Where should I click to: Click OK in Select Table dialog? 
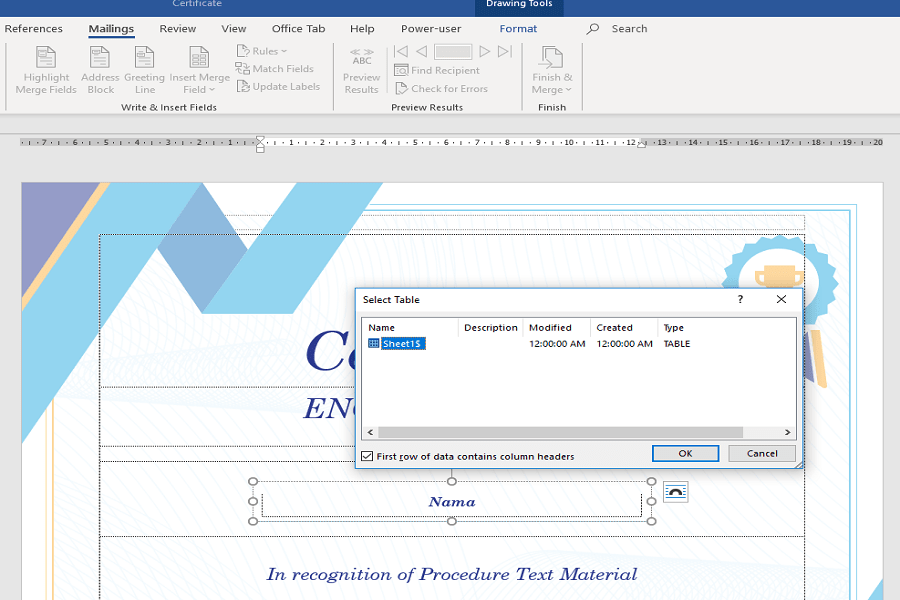point(685,454)
